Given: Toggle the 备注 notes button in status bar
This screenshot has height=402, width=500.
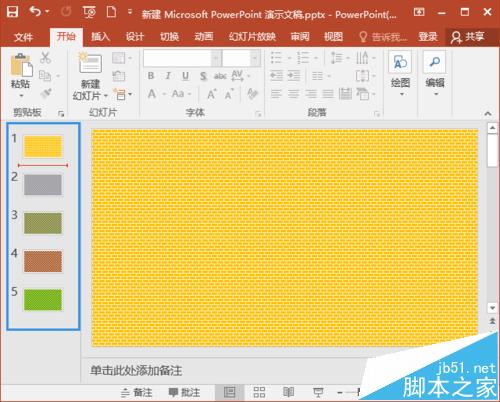Looking at the screenshot, I should tap(137, 393).
